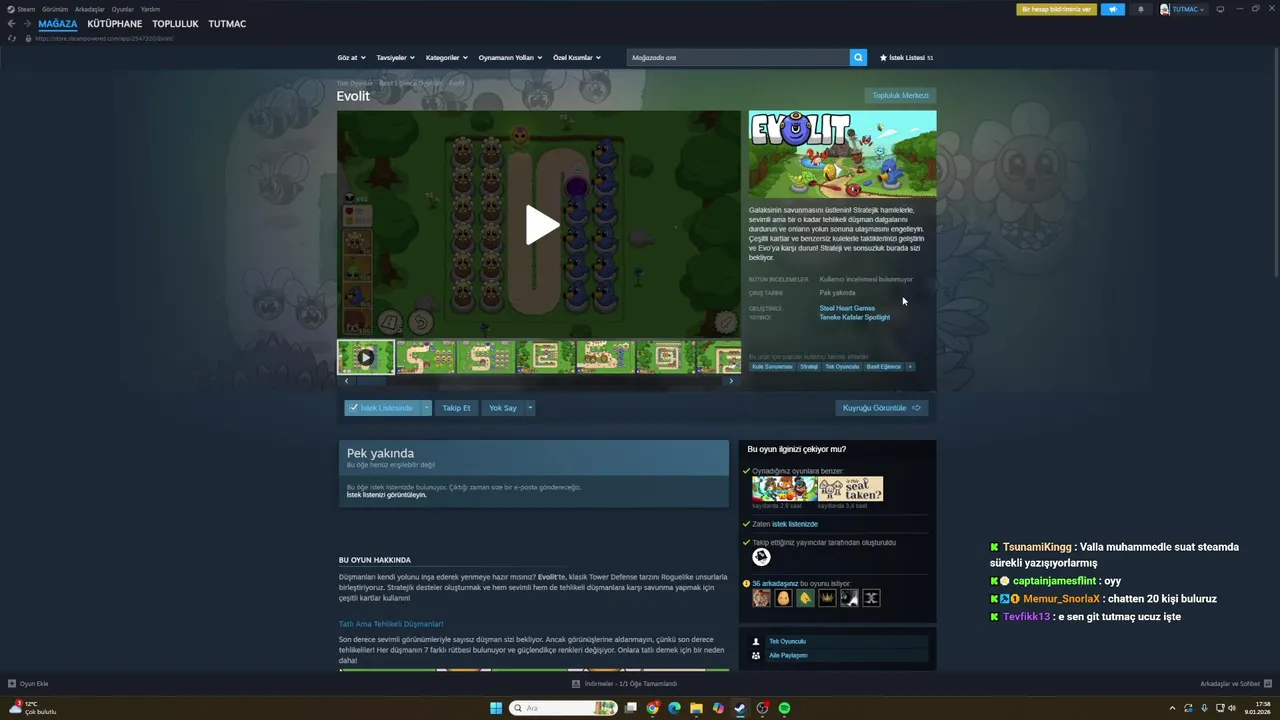Open File Explorer from the taskbar

(x=697, y=708)
